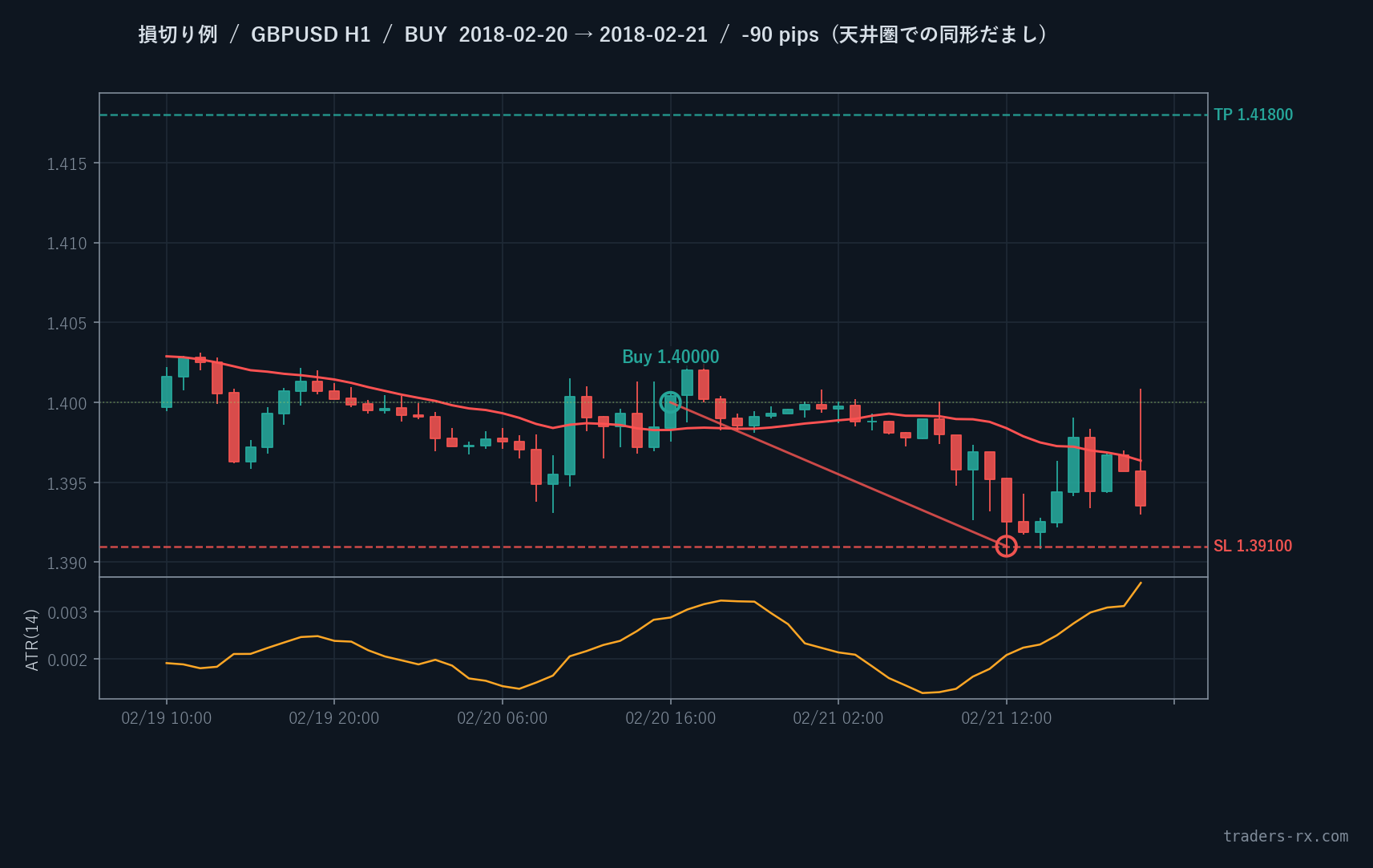Click the 0.003 ATR axis value

point(67,613)
